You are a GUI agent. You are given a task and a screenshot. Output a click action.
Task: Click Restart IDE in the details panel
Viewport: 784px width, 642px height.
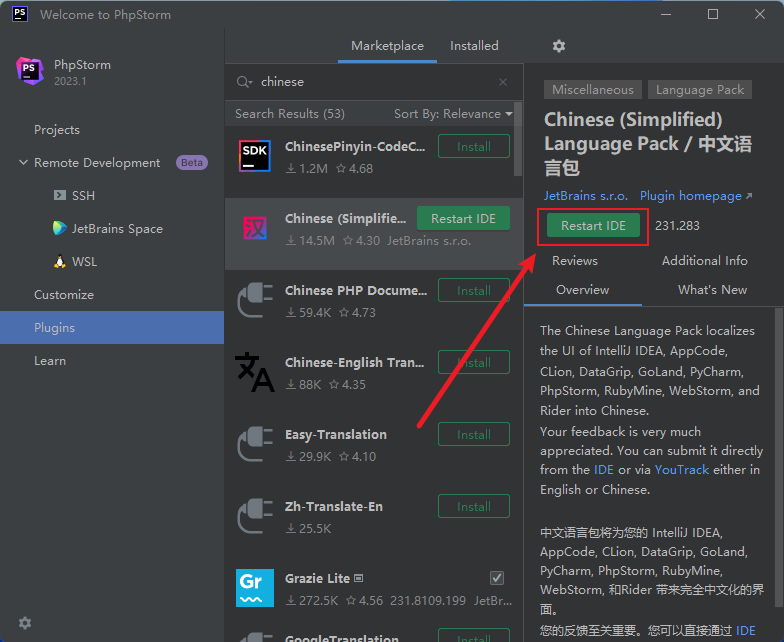tap(593, 226)
